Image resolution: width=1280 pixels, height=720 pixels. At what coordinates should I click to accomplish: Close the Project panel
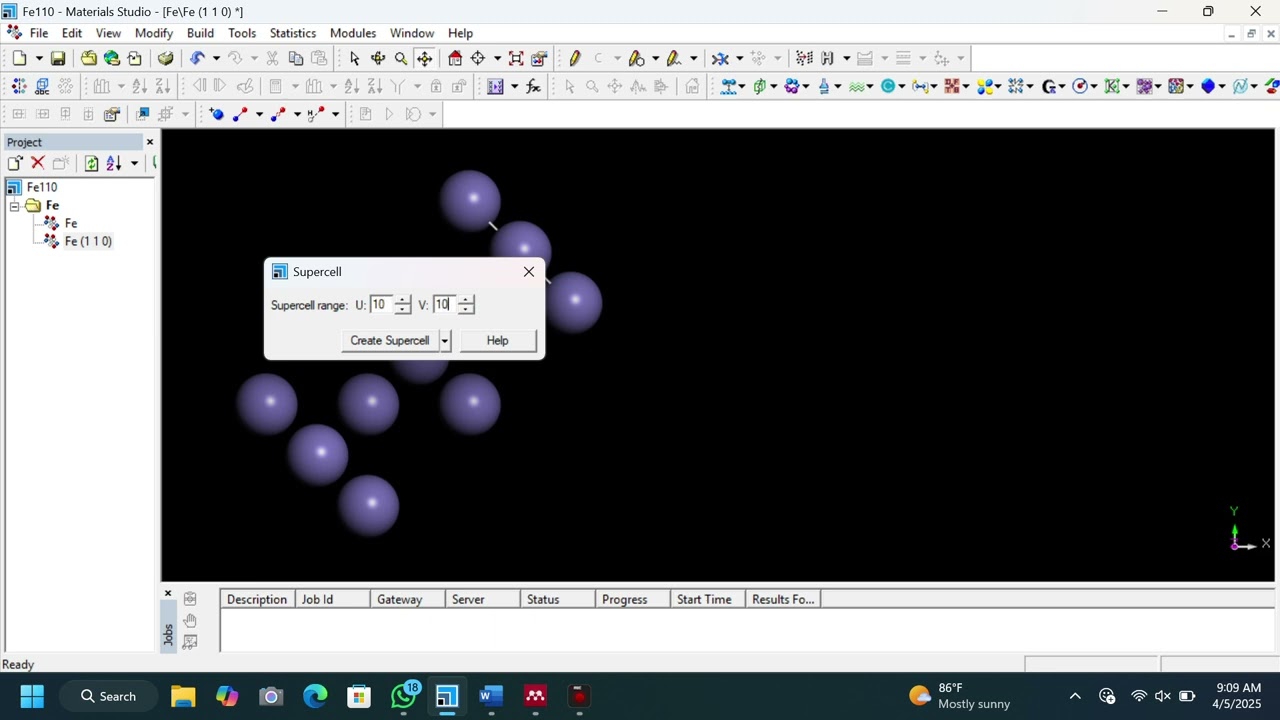pyautogui.click(x=150, y=142)
